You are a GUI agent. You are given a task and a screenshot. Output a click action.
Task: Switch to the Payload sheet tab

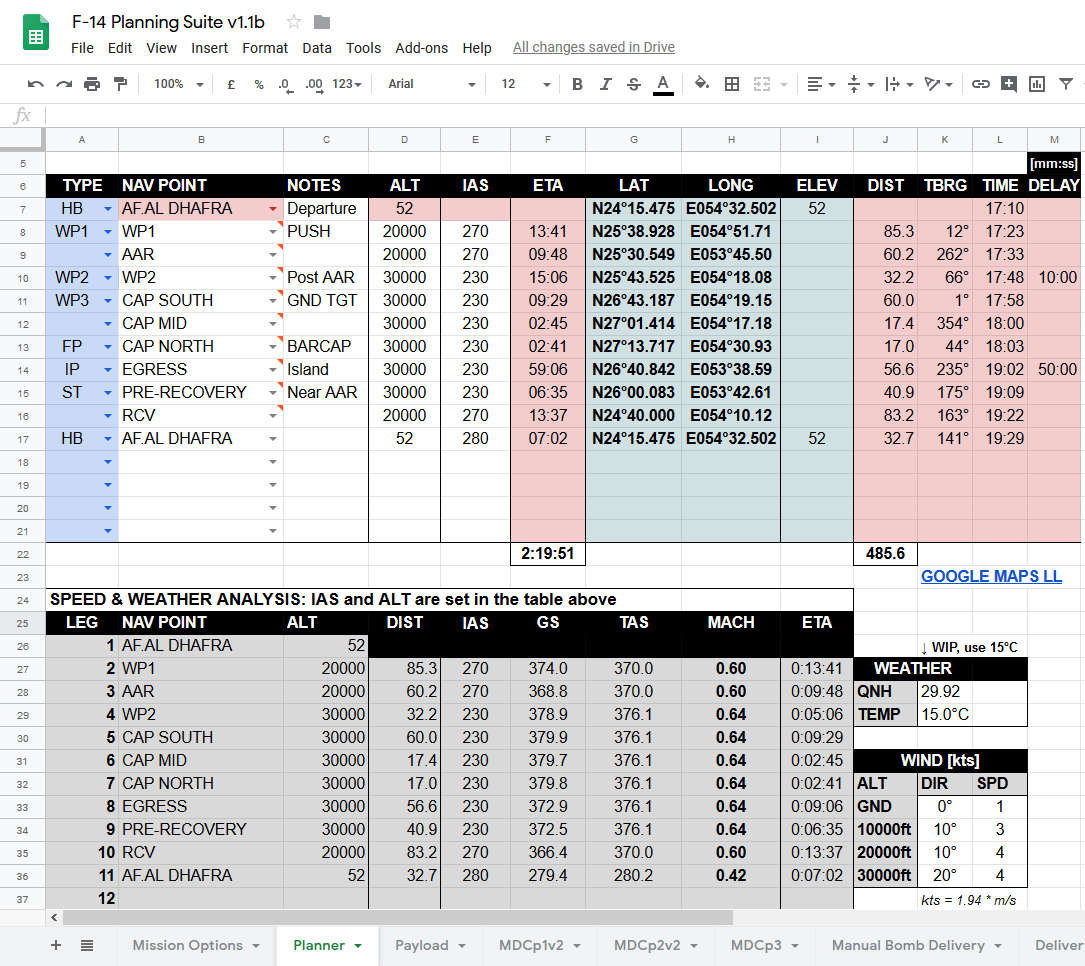[x=430, y=945]
